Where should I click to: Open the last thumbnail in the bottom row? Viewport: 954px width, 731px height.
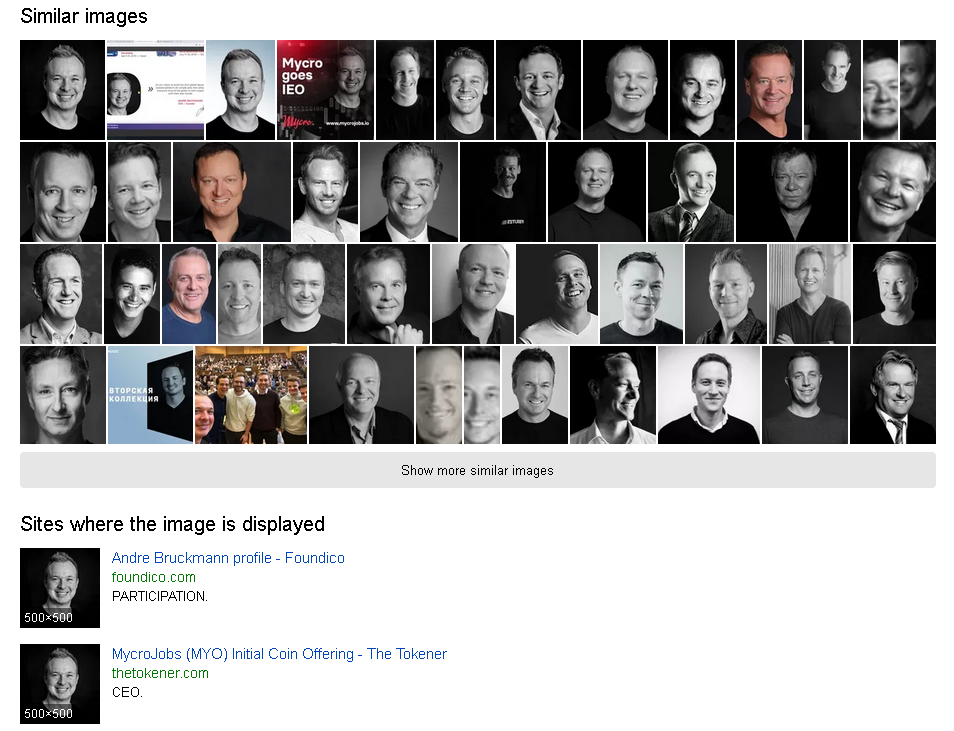pyautogui.click(x=893, y=395)
